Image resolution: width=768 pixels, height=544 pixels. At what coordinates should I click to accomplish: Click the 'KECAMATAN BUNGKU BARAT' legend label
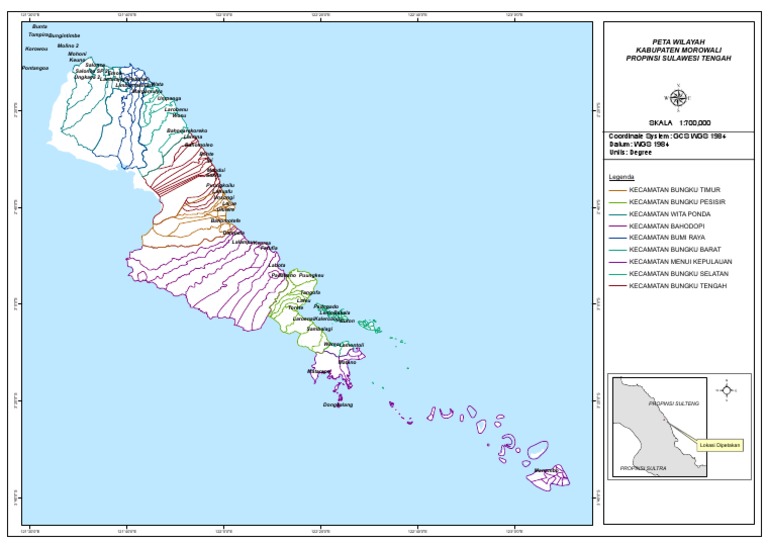675,249
